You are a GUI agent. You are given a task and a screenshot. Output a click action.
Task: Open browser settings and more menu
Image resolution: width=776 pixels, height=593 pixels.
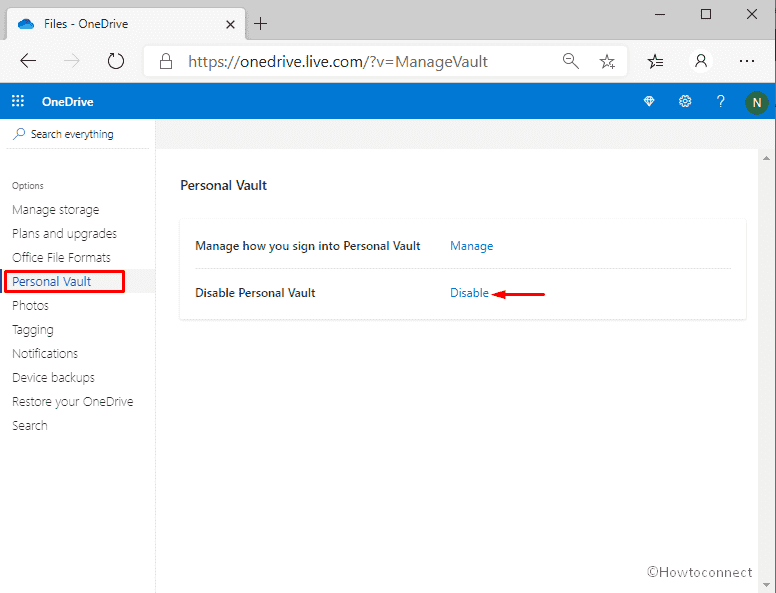[x=746, y=61]
